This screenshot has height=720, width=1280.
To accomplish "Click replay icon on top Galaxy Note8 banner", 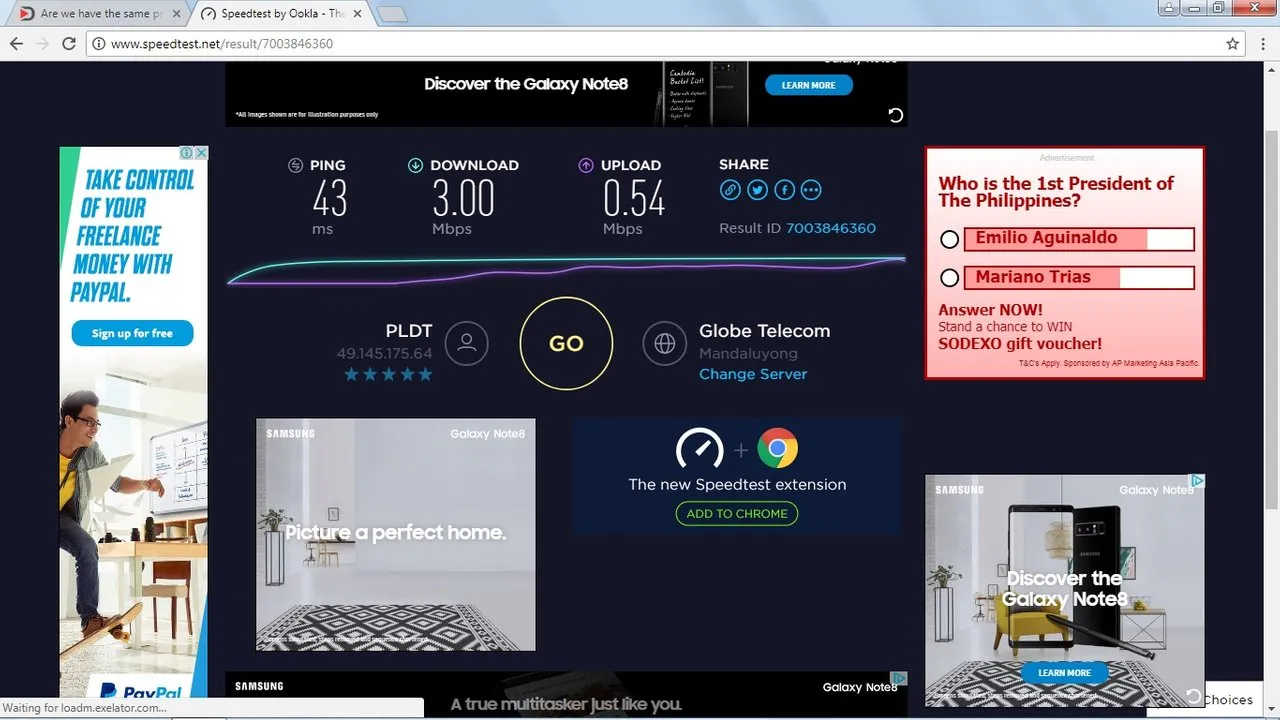I will click(896, 115).
